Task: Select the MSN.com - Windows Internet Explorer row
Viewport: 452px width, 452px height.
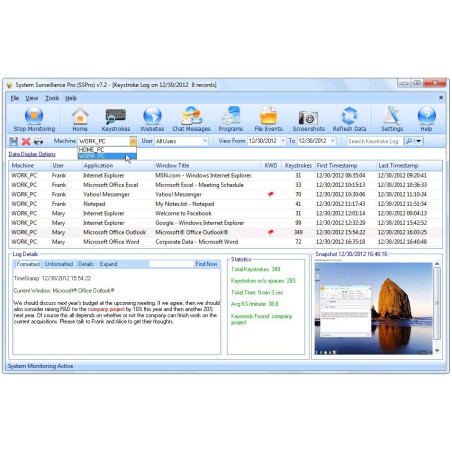Action: coord(225,175)
